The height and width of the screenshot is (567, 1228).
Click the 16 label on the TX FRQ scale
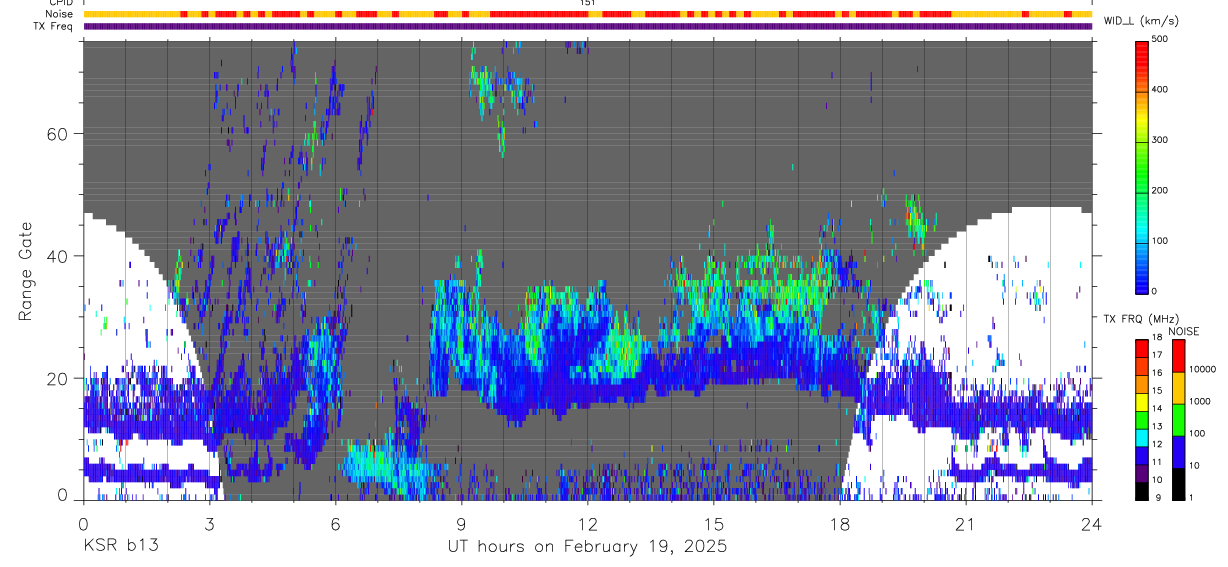coord(1157,373)
